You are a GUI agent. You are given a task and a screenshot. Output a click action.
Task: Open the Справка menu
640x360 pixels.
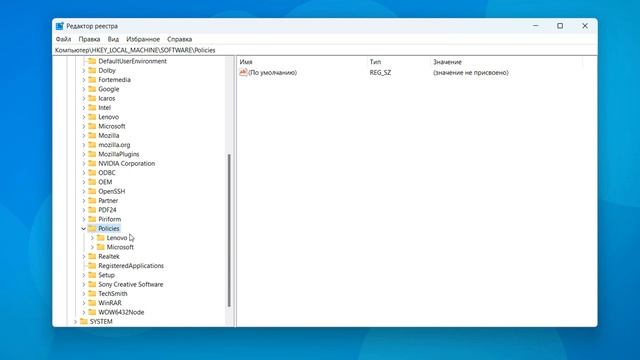coord(180,39)
